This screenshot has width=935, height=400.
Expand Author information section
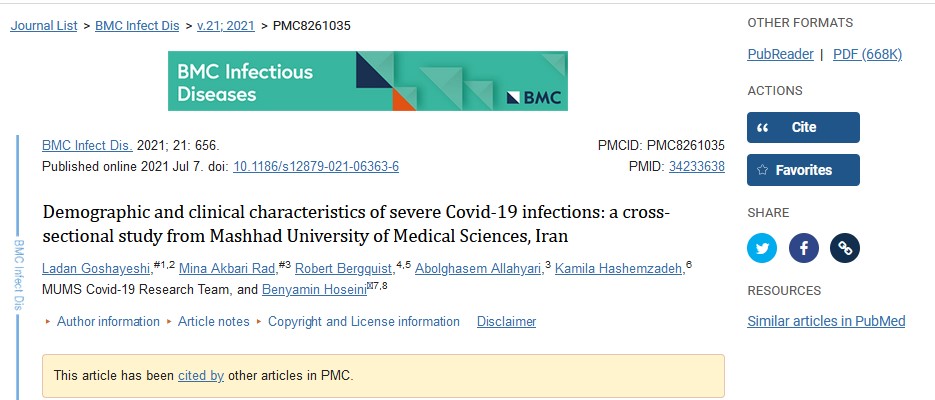click(108, 322)
